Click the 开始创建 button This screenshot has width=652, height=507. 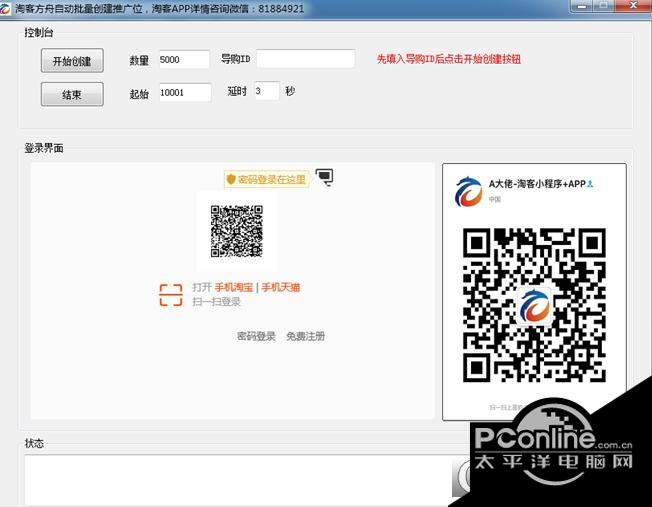pos(72,61)
